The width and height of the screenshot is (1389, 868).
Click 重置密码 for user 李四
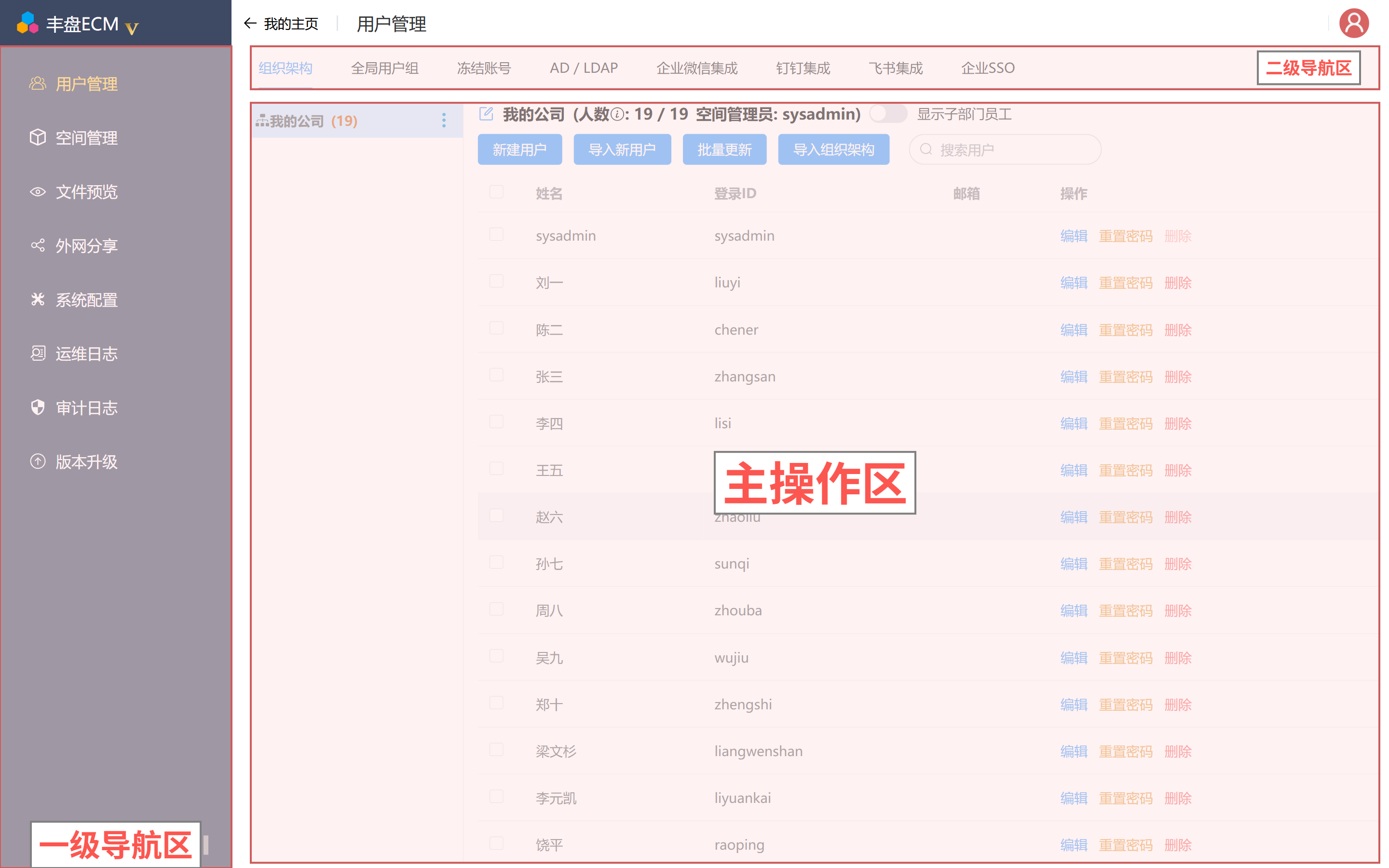pyautogui.click(x=1126, y=424)
